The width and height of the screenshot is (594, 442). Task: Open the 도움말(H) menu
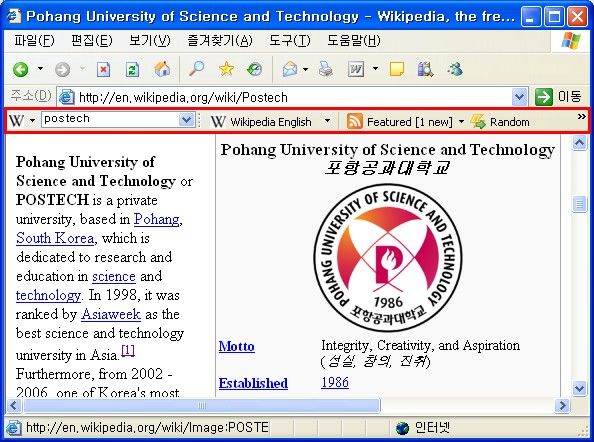tap(354, 40)
